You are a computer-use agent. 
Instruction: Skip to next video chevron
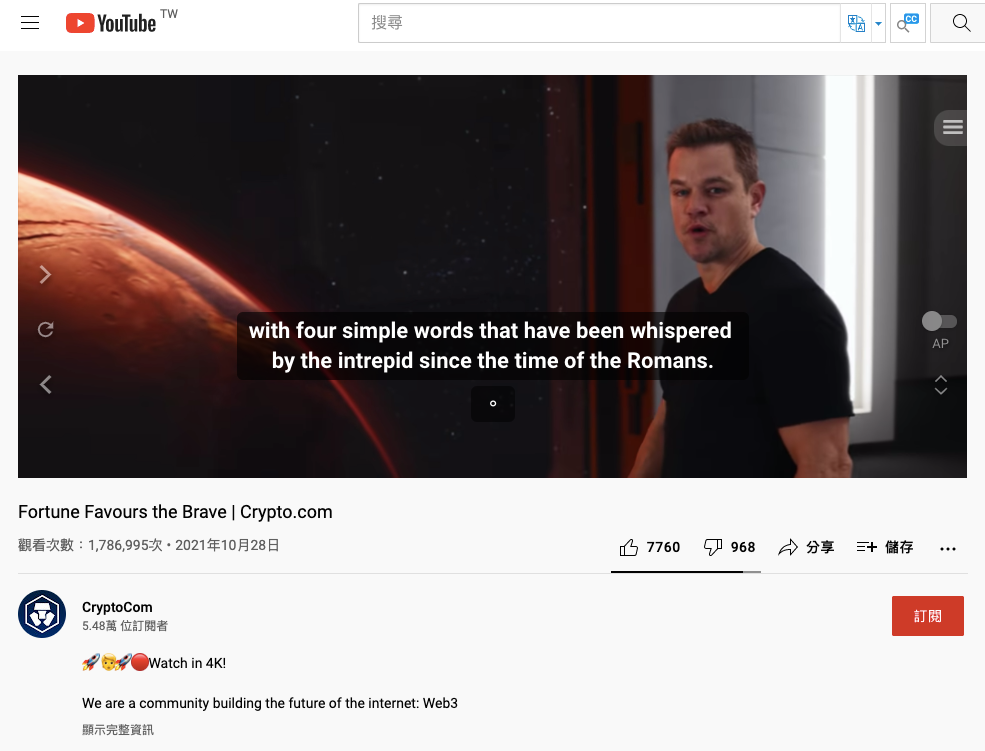(45, 274)
